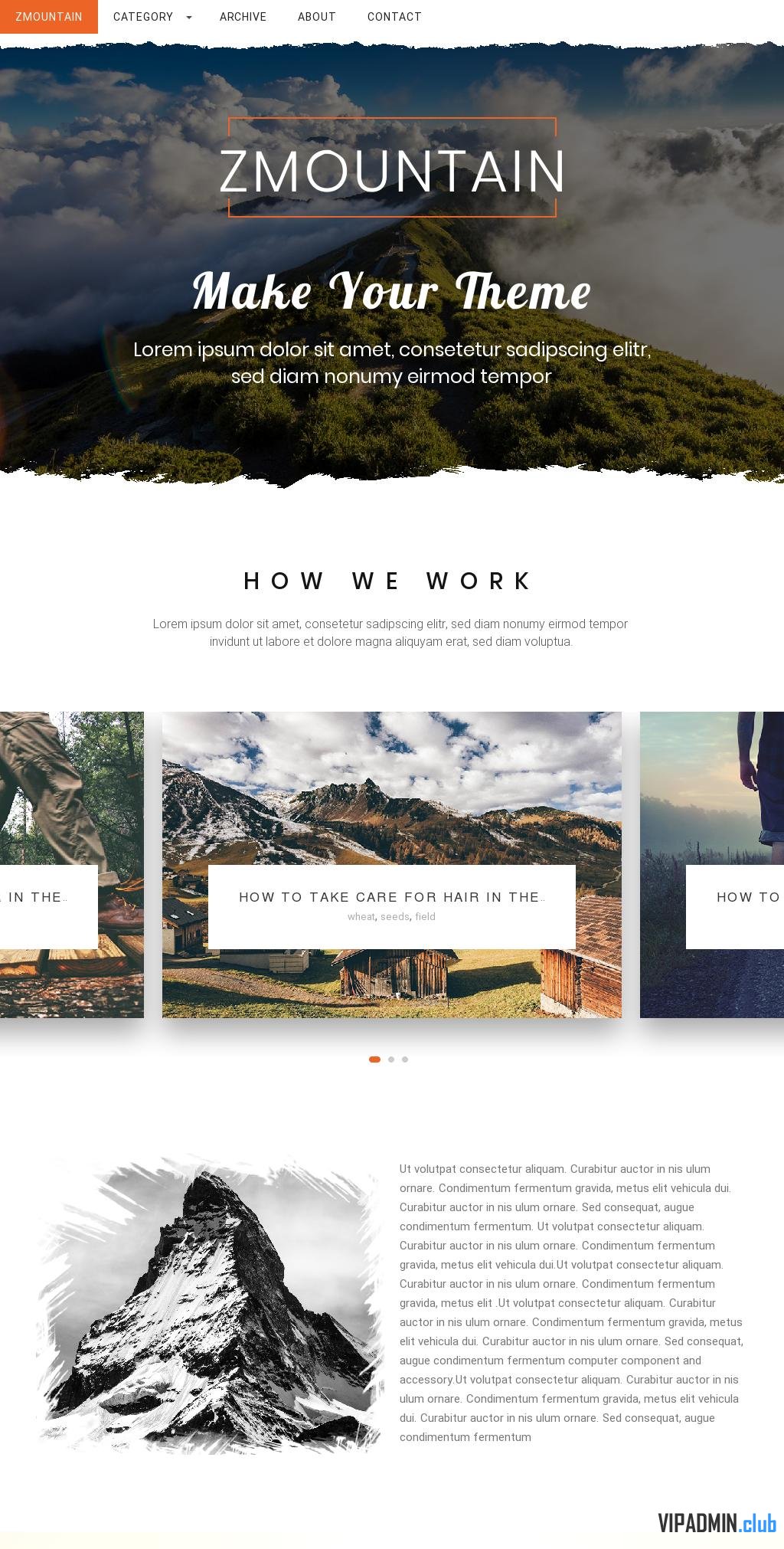Viewport: 784px width, 1549px height.
Task: Select the third carousel pagination dot
Action: (405, 1059)
